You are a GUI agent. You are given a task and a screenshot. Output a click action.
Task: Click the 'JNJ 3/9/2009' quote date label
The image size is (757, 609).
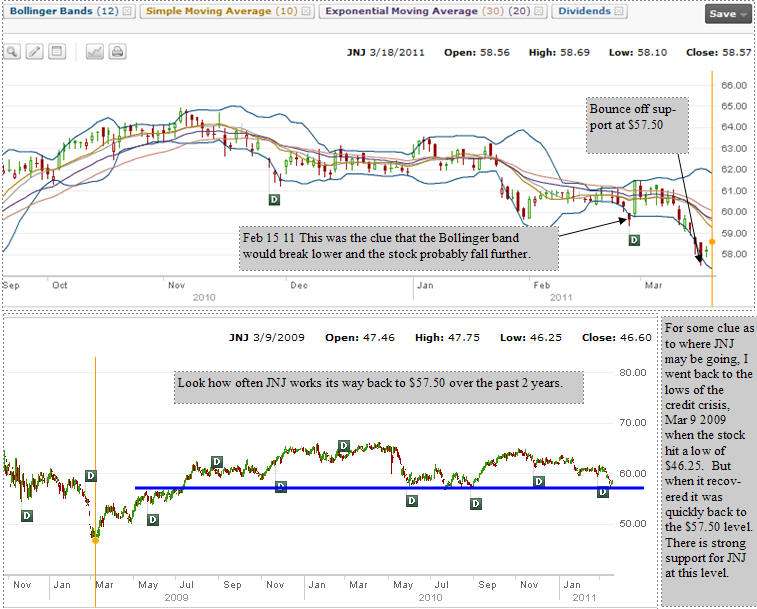(267, 338)
